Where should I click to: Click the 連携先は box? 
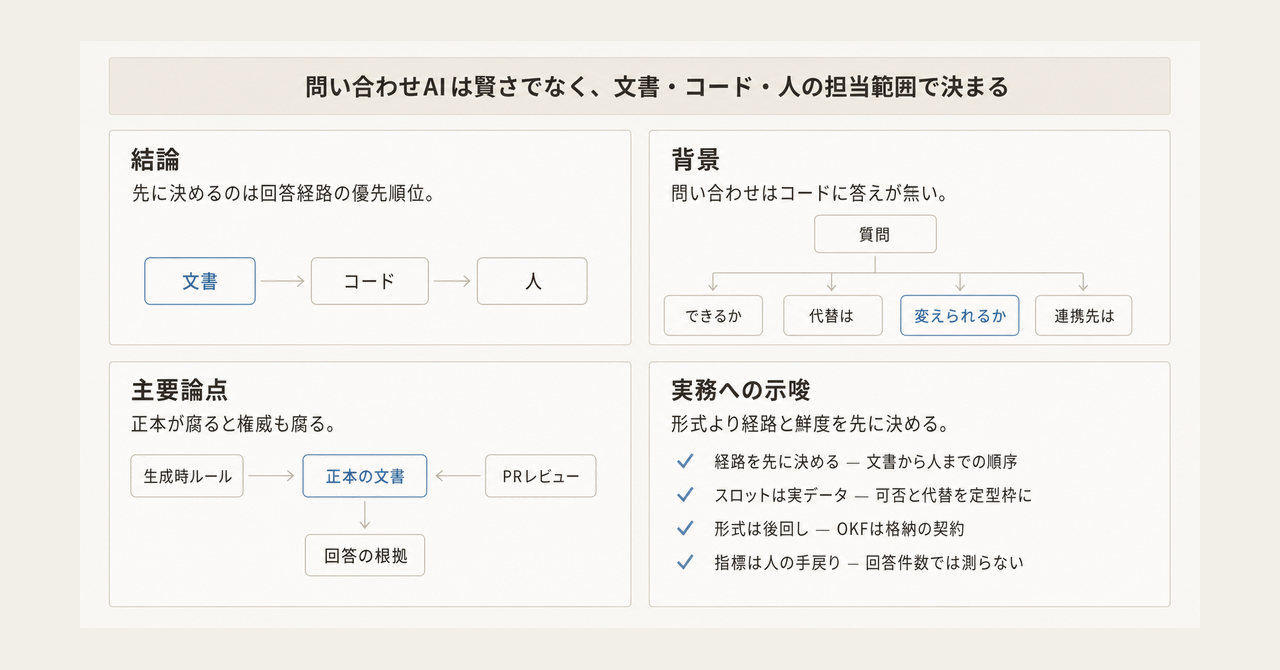click(x=1083, y=315)
